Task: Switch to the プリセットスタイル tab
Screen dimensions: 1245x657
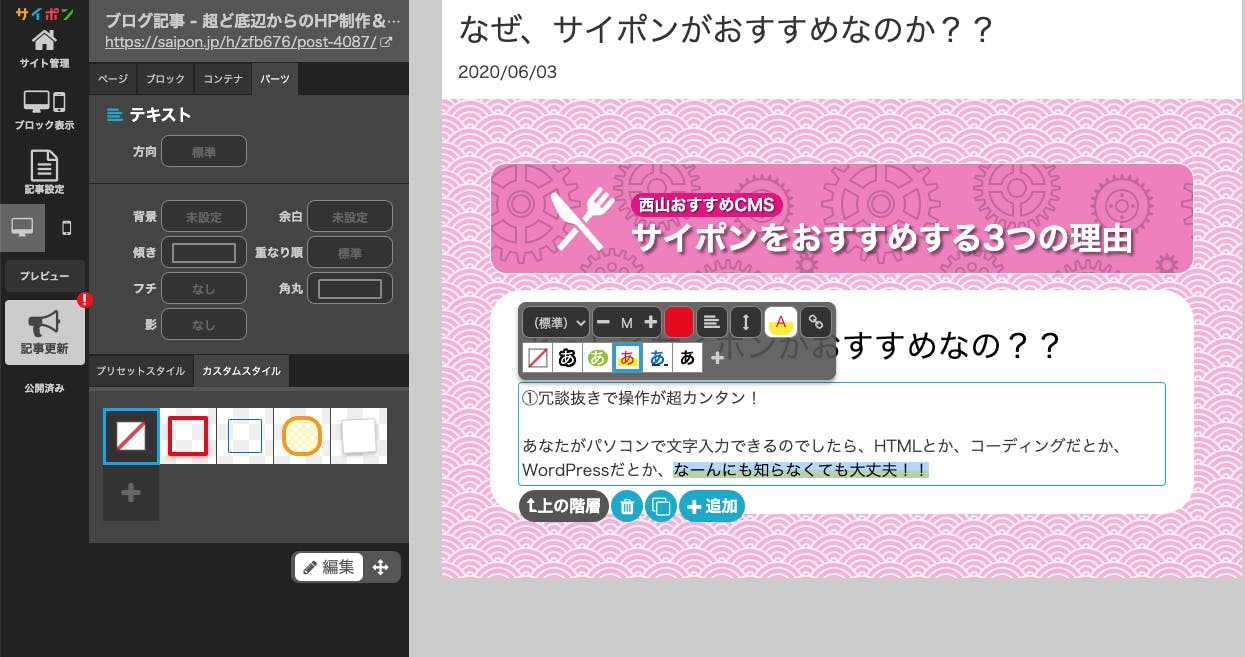Action: [141, 371]
